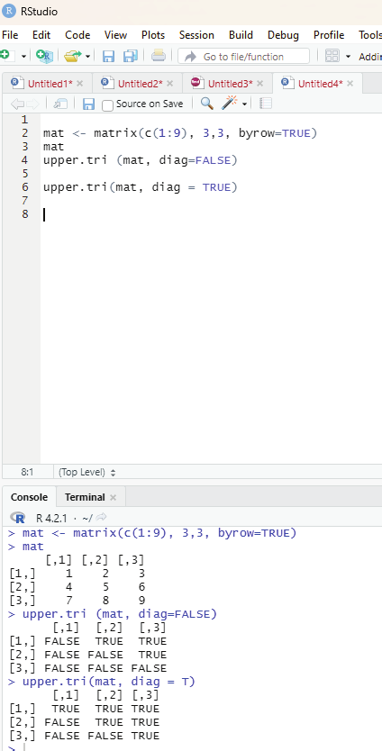Save current document using editor toolbar disk icon
The height and width of the screenshot is (751, 382).
[89, 103]
